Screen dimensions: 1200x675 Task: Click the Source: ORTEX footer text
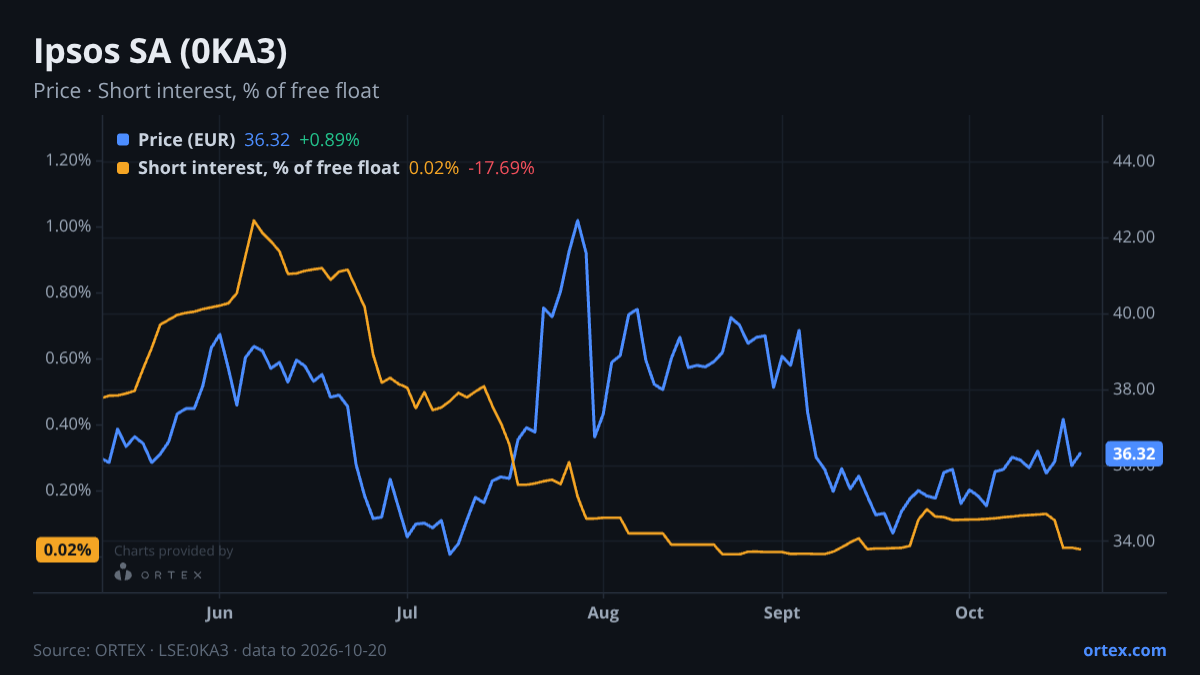pyautogui.click(x=210, y=650)
